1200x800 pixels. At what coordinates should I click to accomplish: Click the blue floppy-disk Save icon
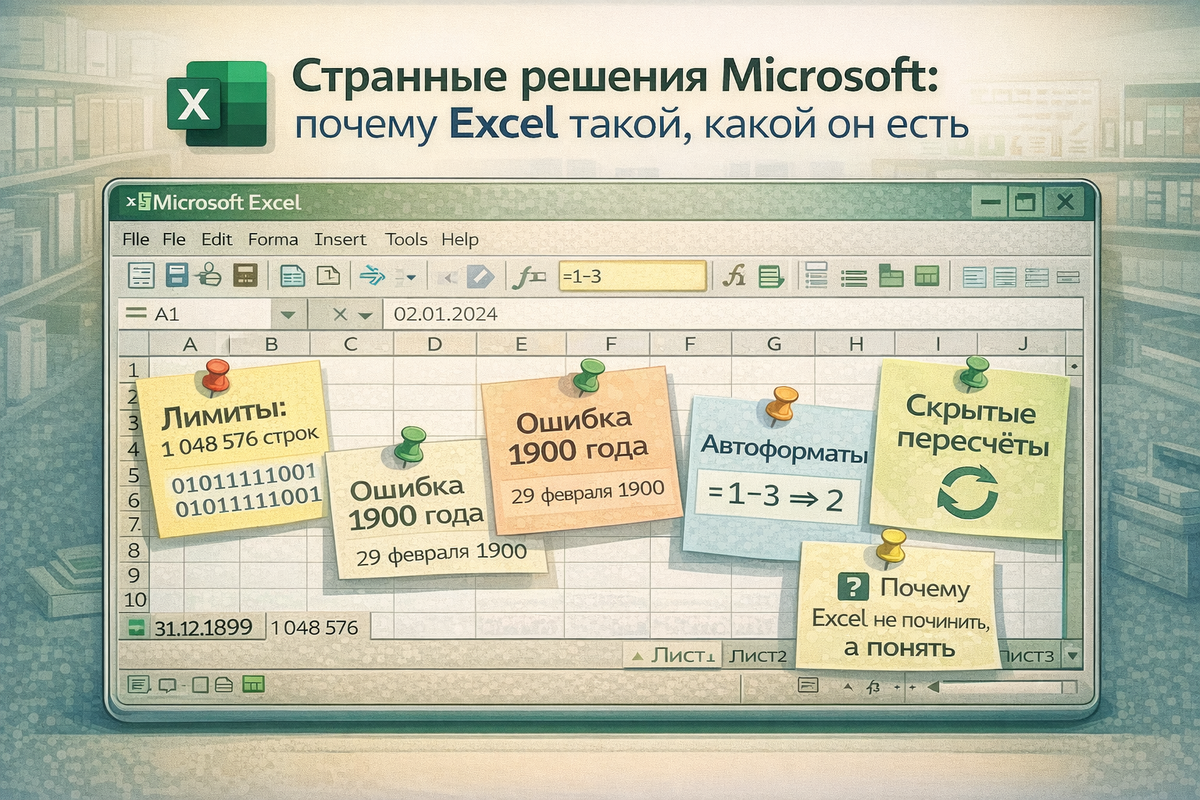[x=177, y=275]
